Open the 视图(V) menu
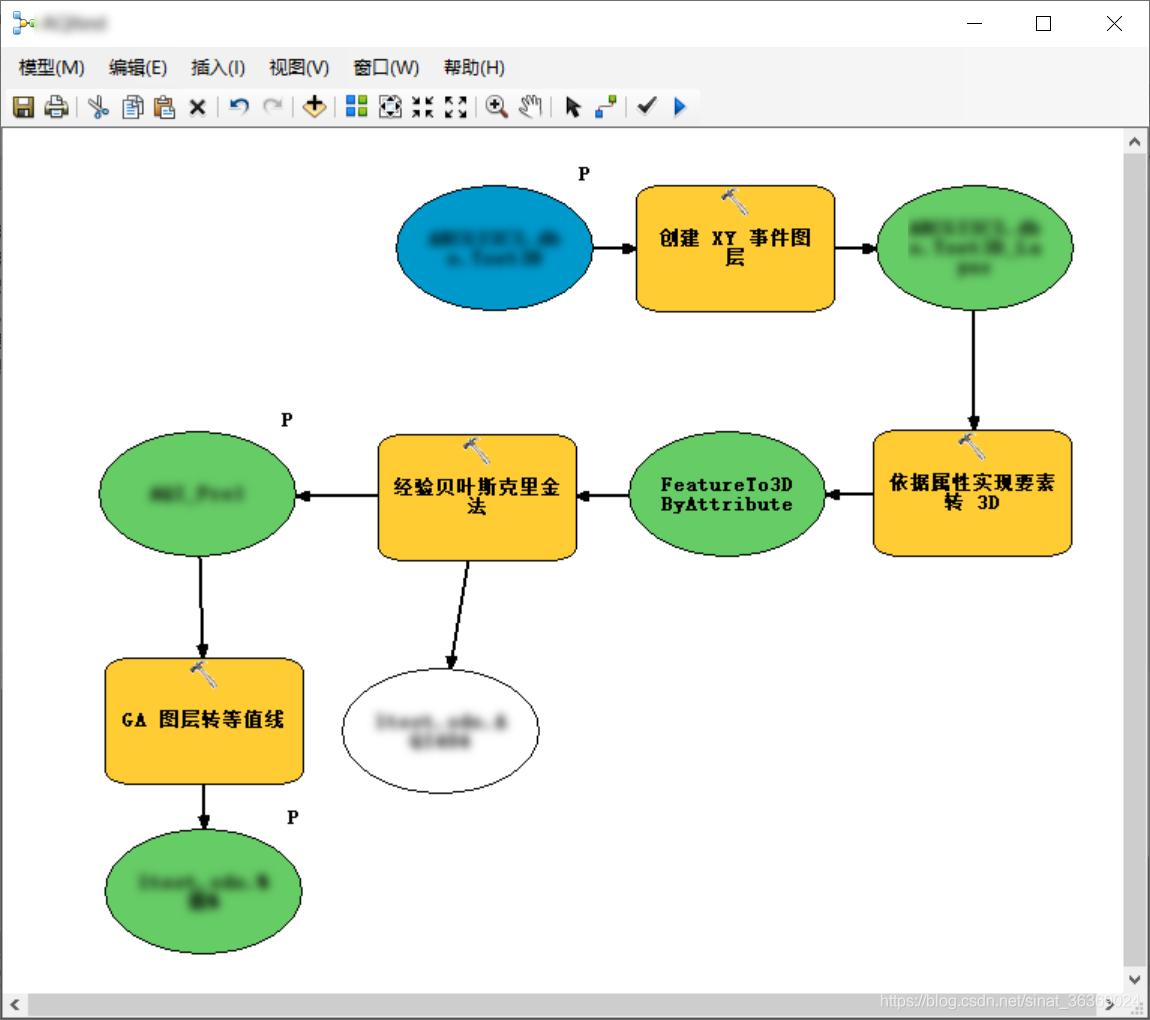 (297, 68)
